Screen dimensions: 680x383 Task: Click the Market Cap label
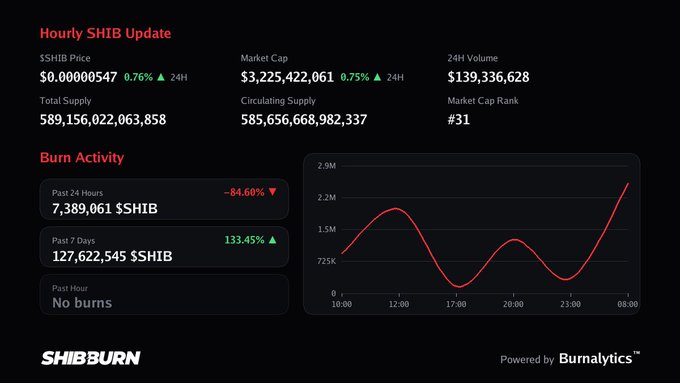pos(264,58)
